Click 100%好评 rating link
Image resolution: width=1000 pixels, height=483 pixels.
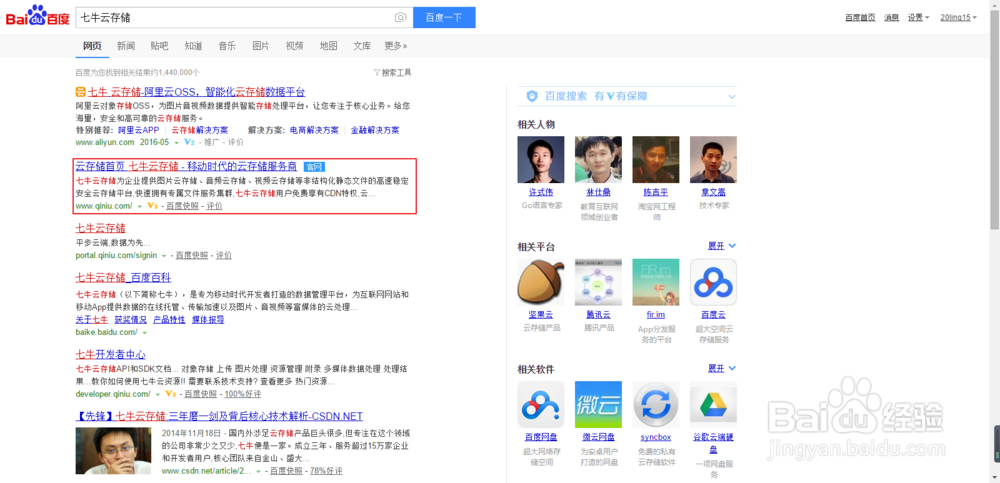[243, 394]
